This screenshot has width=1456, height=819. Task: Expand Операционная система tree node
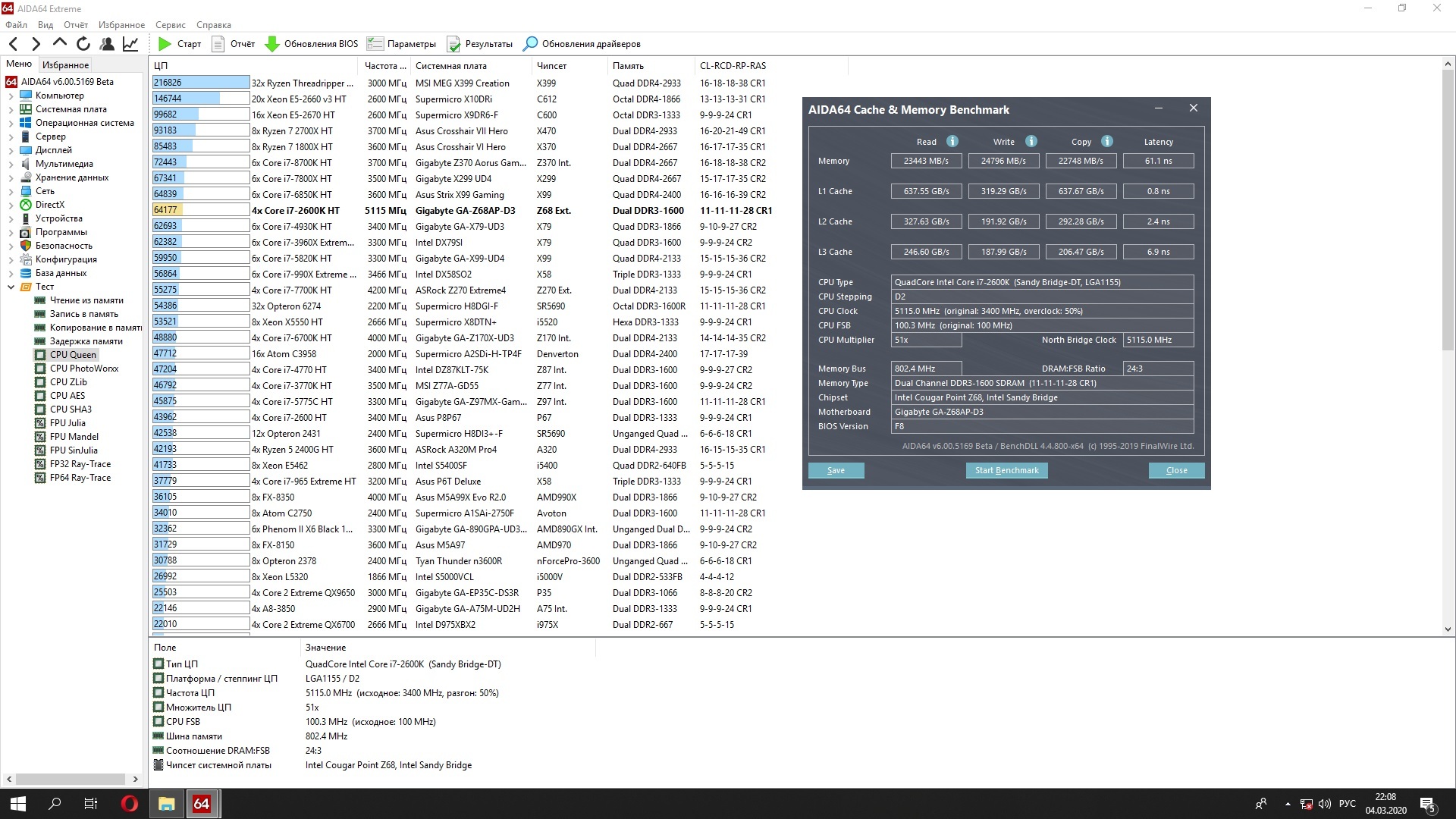tap(11, 123)
